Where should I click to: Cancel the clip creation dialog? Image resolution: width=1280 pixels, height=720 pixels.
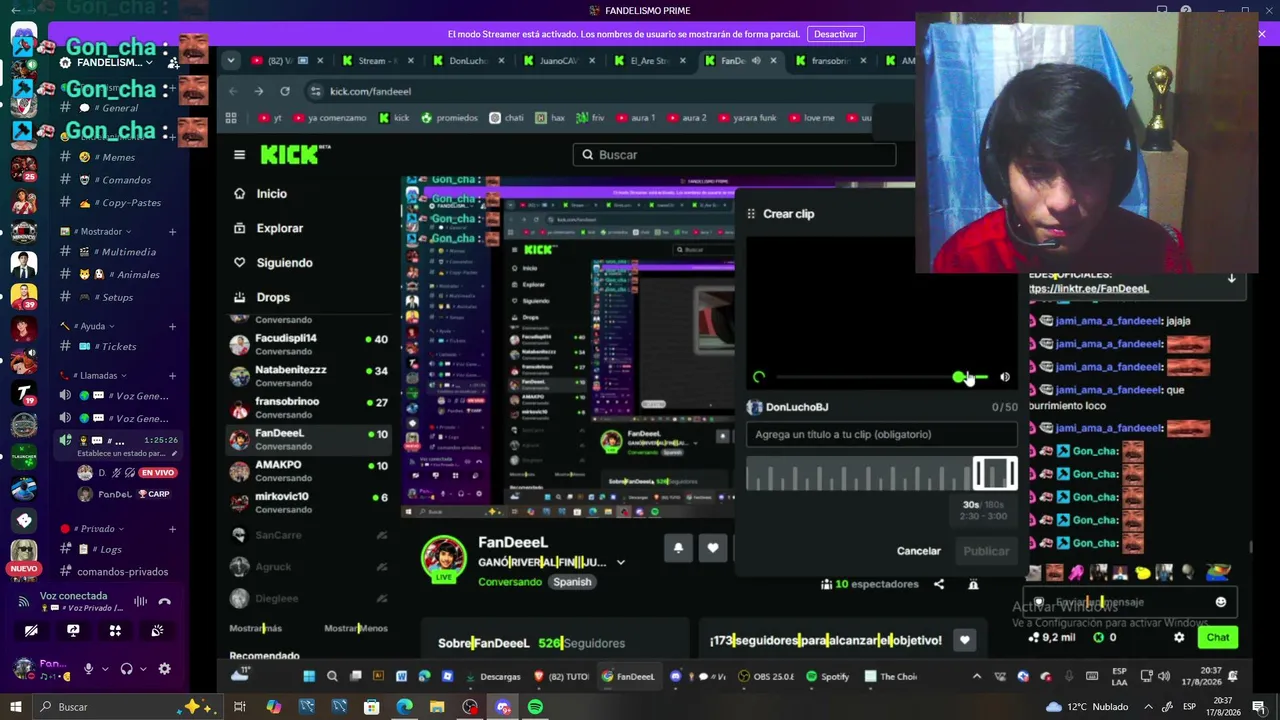(919, 551)
